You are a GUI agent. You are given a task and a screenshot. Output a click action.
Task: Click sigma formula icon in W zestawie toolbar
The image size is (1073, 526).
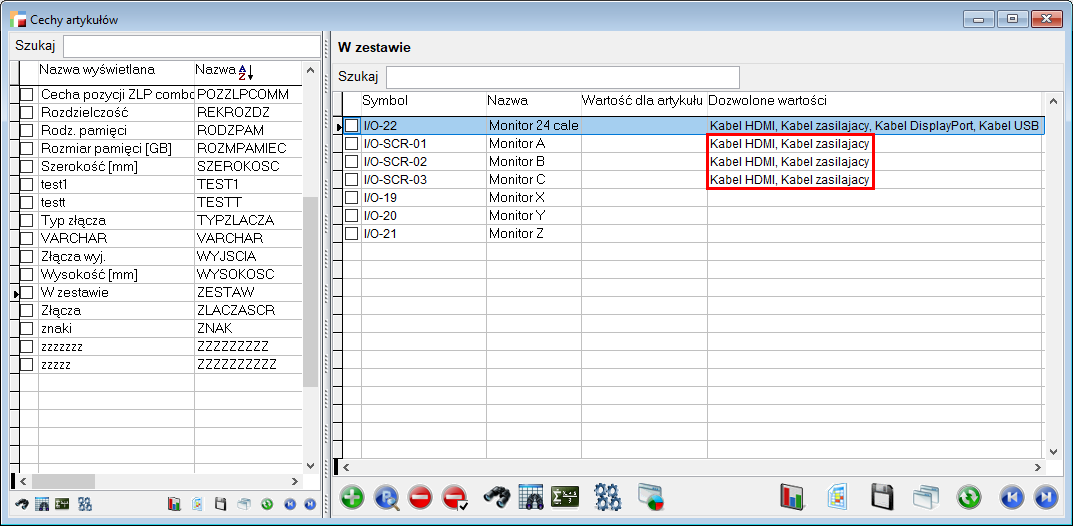[565, 496]
